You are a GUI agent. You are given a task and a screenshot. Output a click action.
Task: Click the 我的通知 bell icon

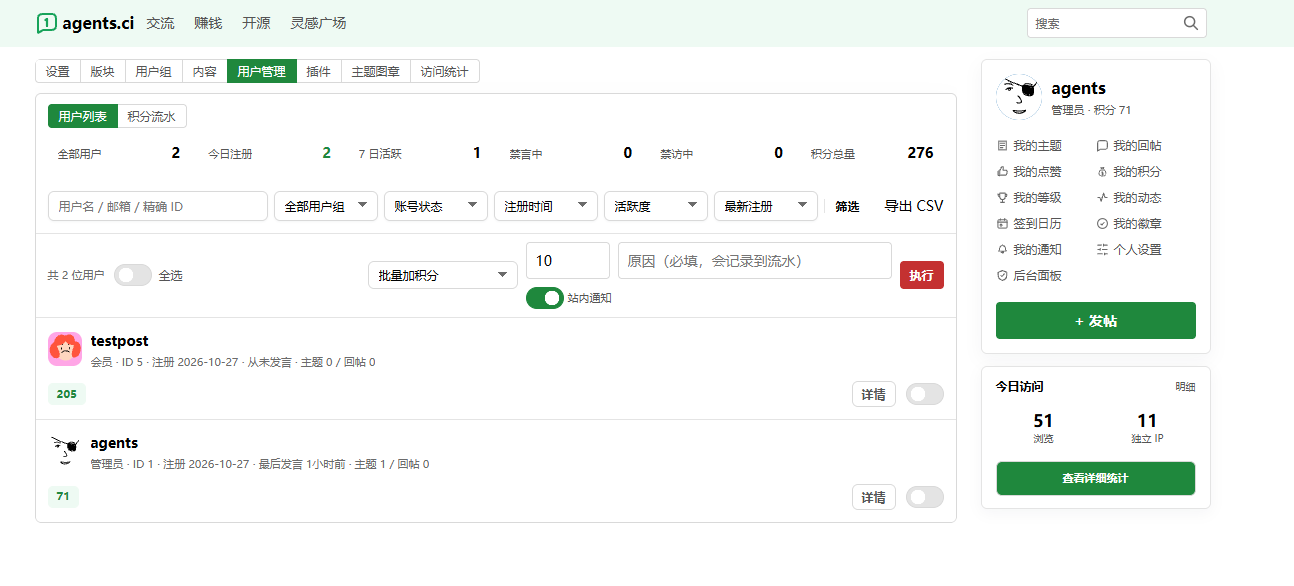point(1003,250)
